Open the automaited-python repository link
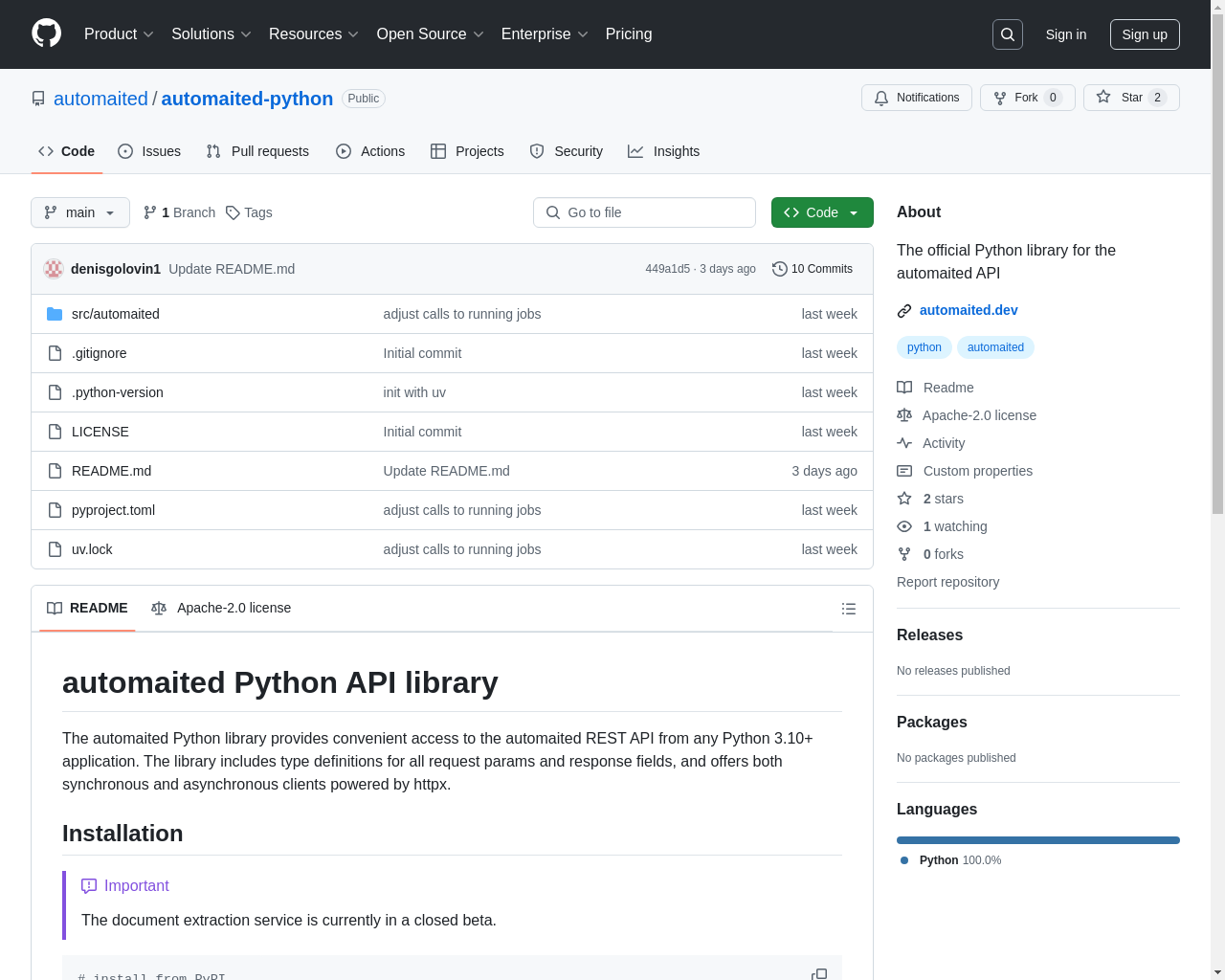The image size is (1225, 980). pos(247,99)
